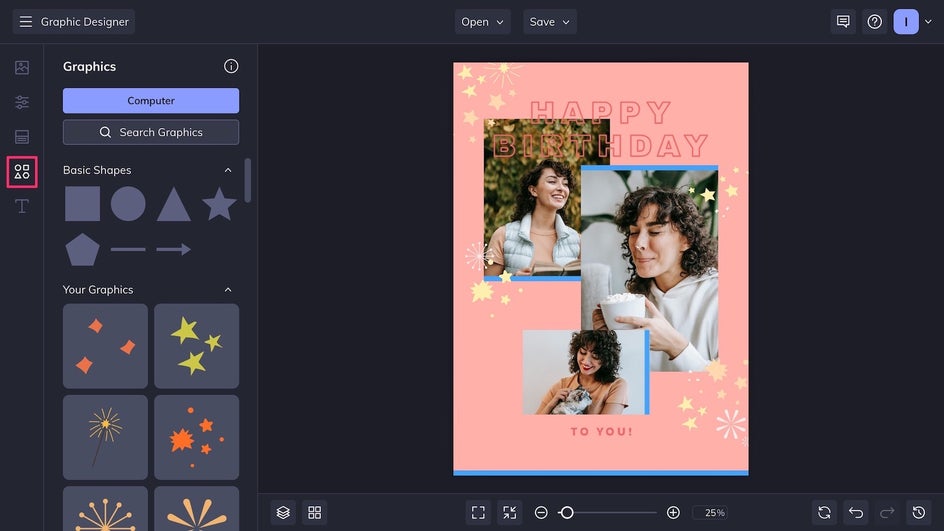
Task: Open the Layers panel icon
Action: [x=283, y=512]
